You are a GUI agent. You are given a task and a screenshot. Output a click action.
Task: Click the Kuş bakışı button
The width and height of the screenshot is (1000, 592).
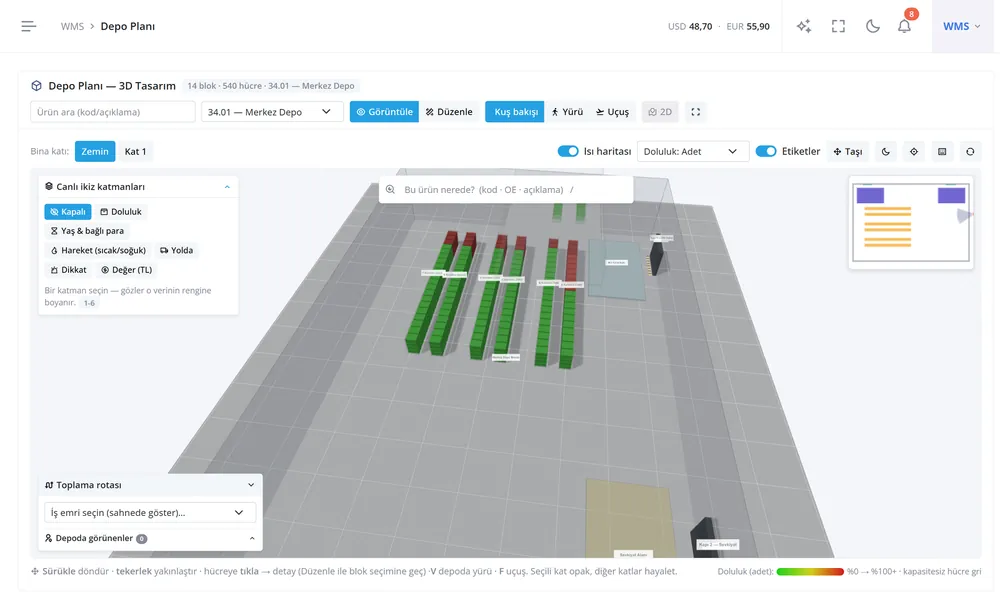pos(515,112)
